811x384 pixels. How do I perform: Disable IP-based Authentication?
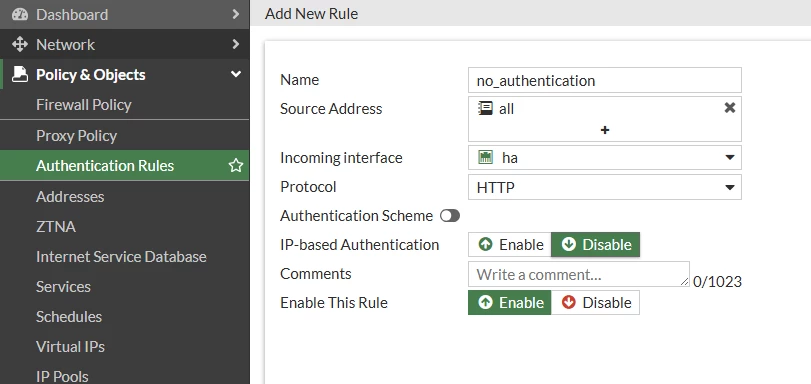pyautogui.click(x=595, y=244)
